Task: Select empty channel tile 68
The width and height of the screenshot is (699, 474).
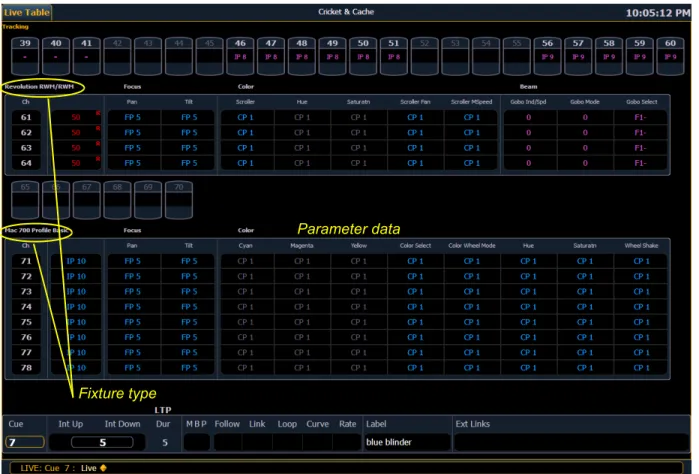Action: coord(117,200)
